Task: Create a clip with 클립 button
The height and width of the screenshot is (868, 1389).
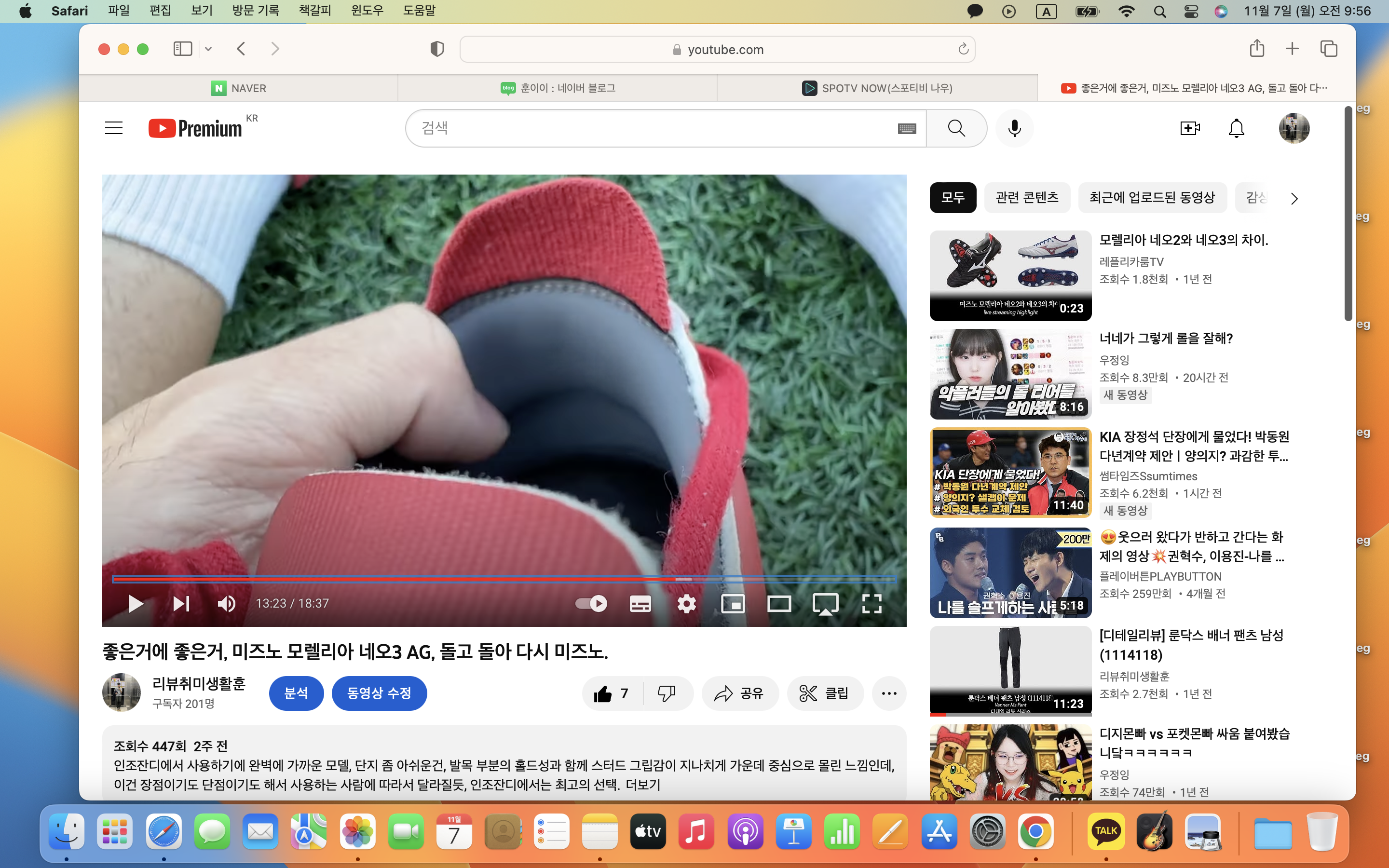Action: [825, 693]
